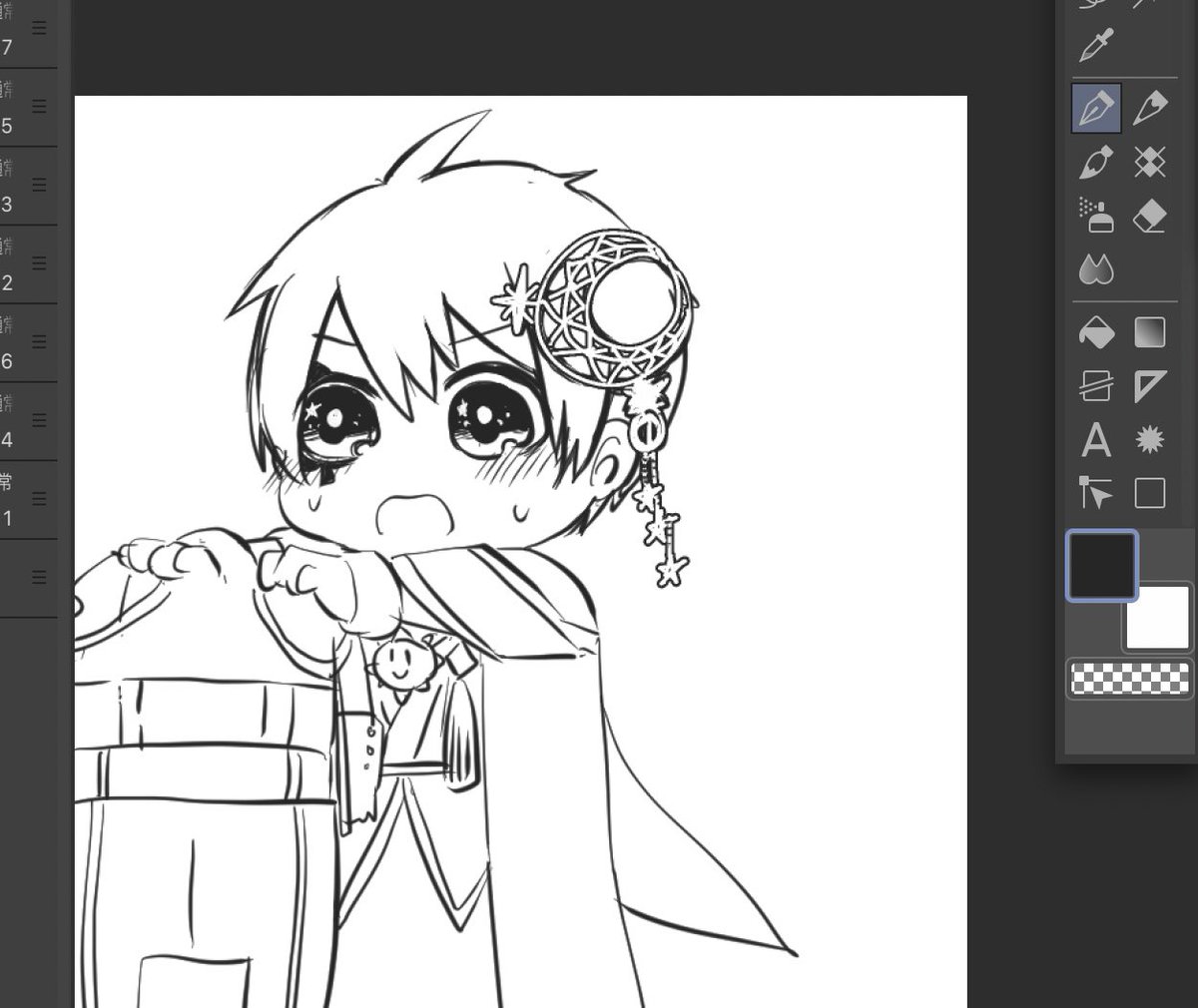Select the Correct line tool

[x=1096, y=493]
